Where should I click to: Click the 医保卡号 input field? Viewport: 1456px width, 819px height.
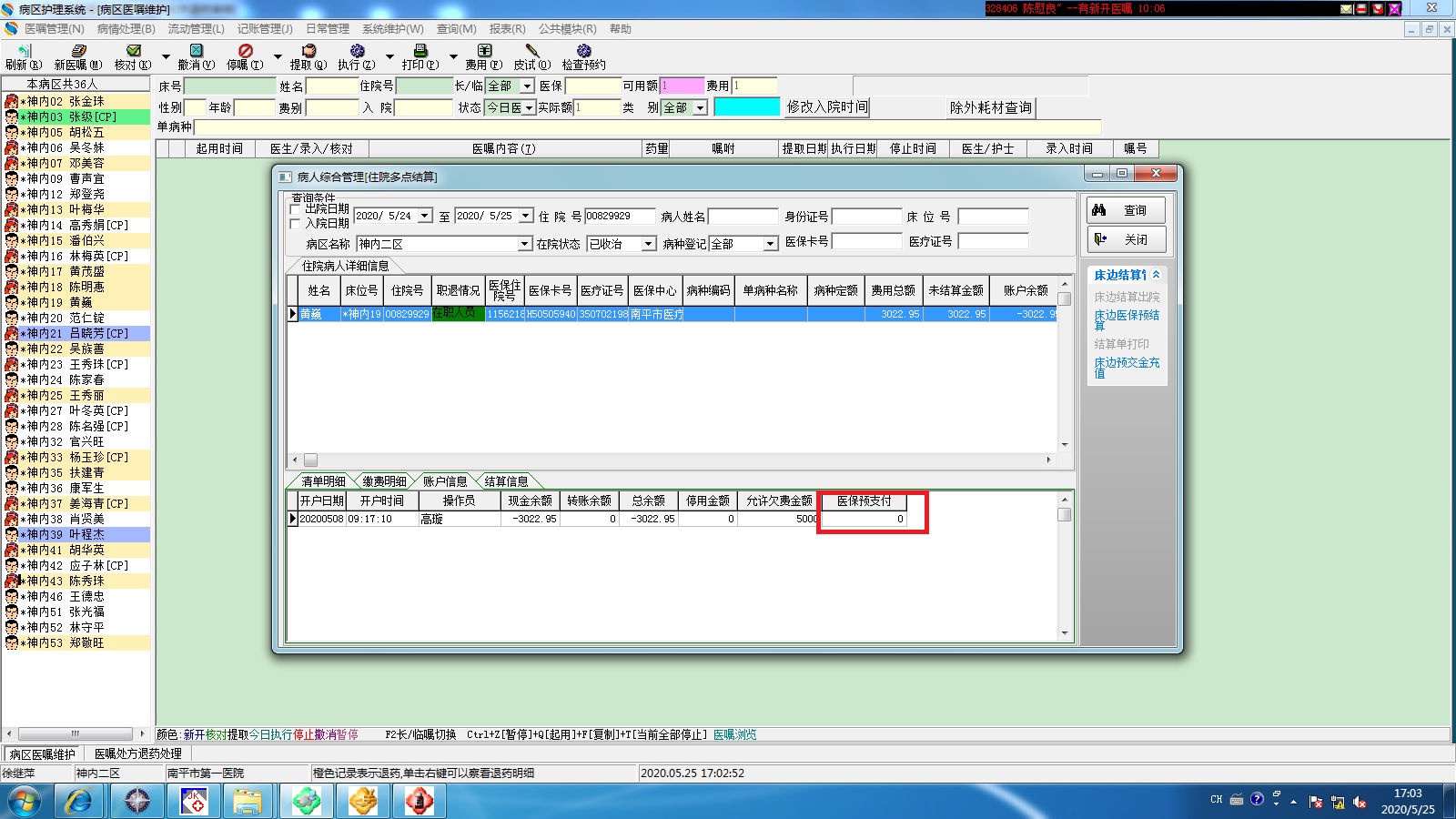pyautogui.click(x=867, y=241)
